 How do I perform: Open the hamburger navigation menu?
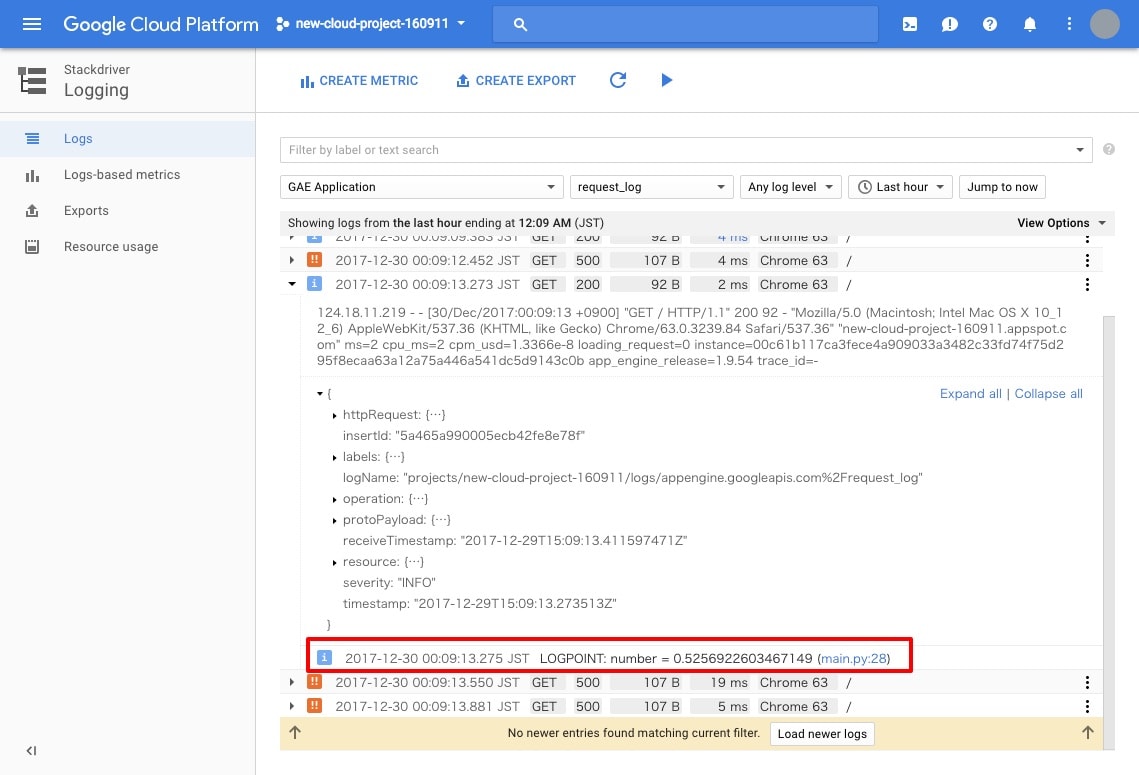32,24
